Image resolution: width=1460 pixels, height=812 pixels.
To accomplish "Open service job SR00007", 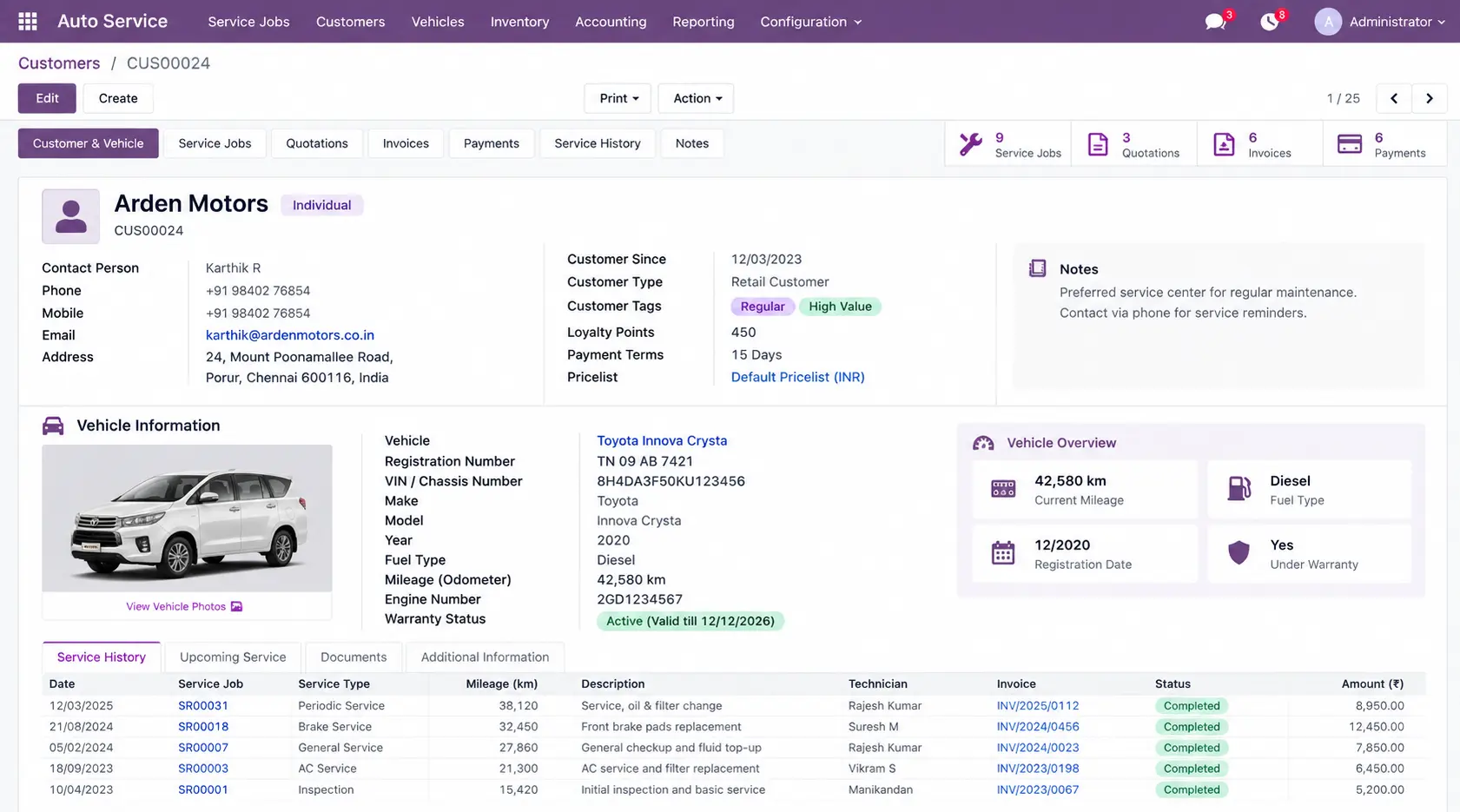I will click(203, 748).
